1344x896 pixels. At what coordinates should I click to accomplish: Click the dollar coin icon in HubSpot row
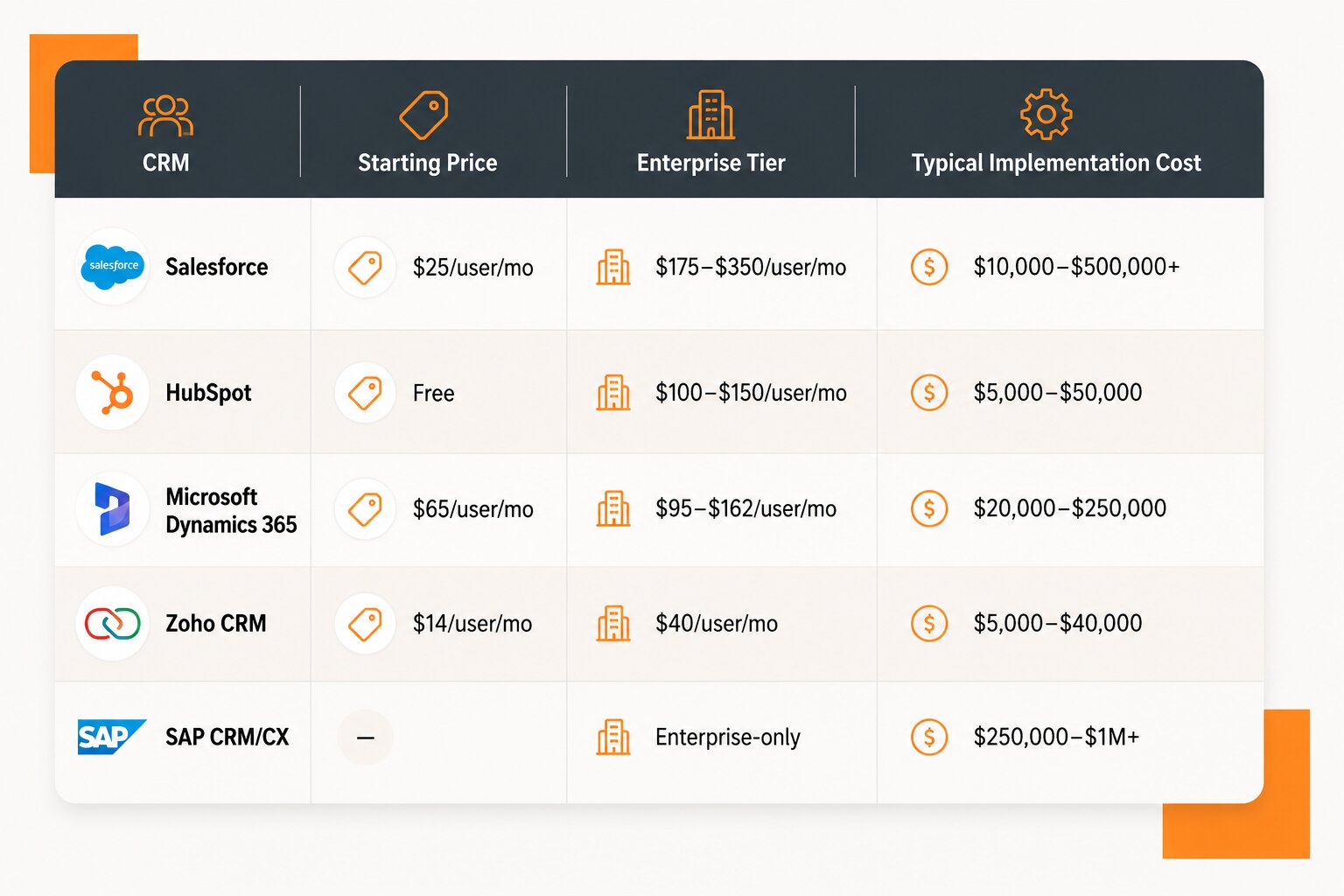(x=929, y=393)
